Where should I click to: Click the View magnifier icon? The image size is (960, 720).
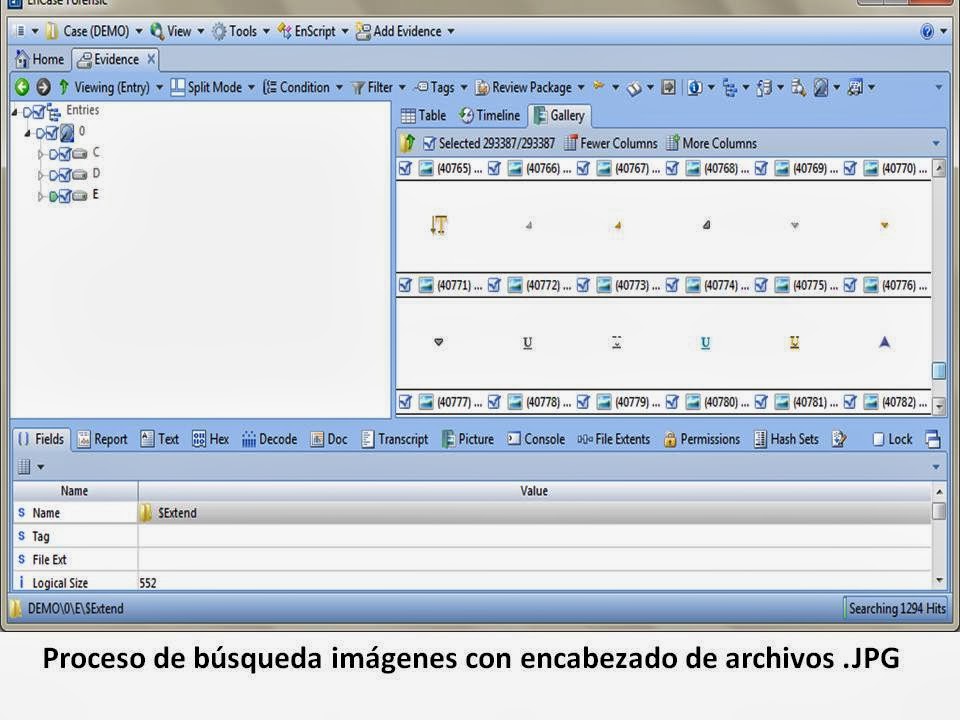pyautogui.click(x=157, y=31)
